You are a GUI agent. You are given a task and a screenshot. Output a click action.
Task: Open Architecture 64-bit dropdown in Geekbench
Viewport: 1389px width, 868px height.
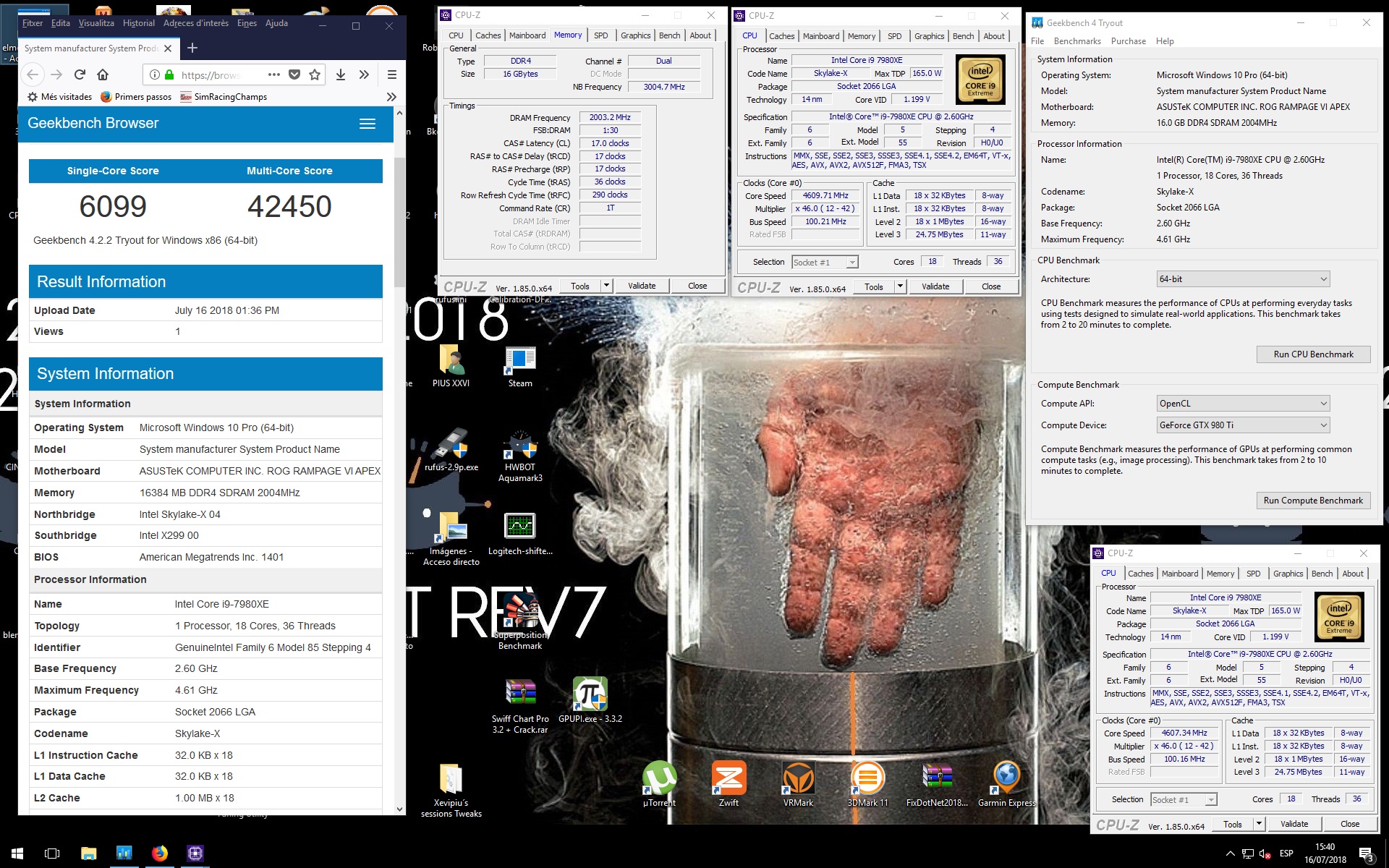[1243, 279]
